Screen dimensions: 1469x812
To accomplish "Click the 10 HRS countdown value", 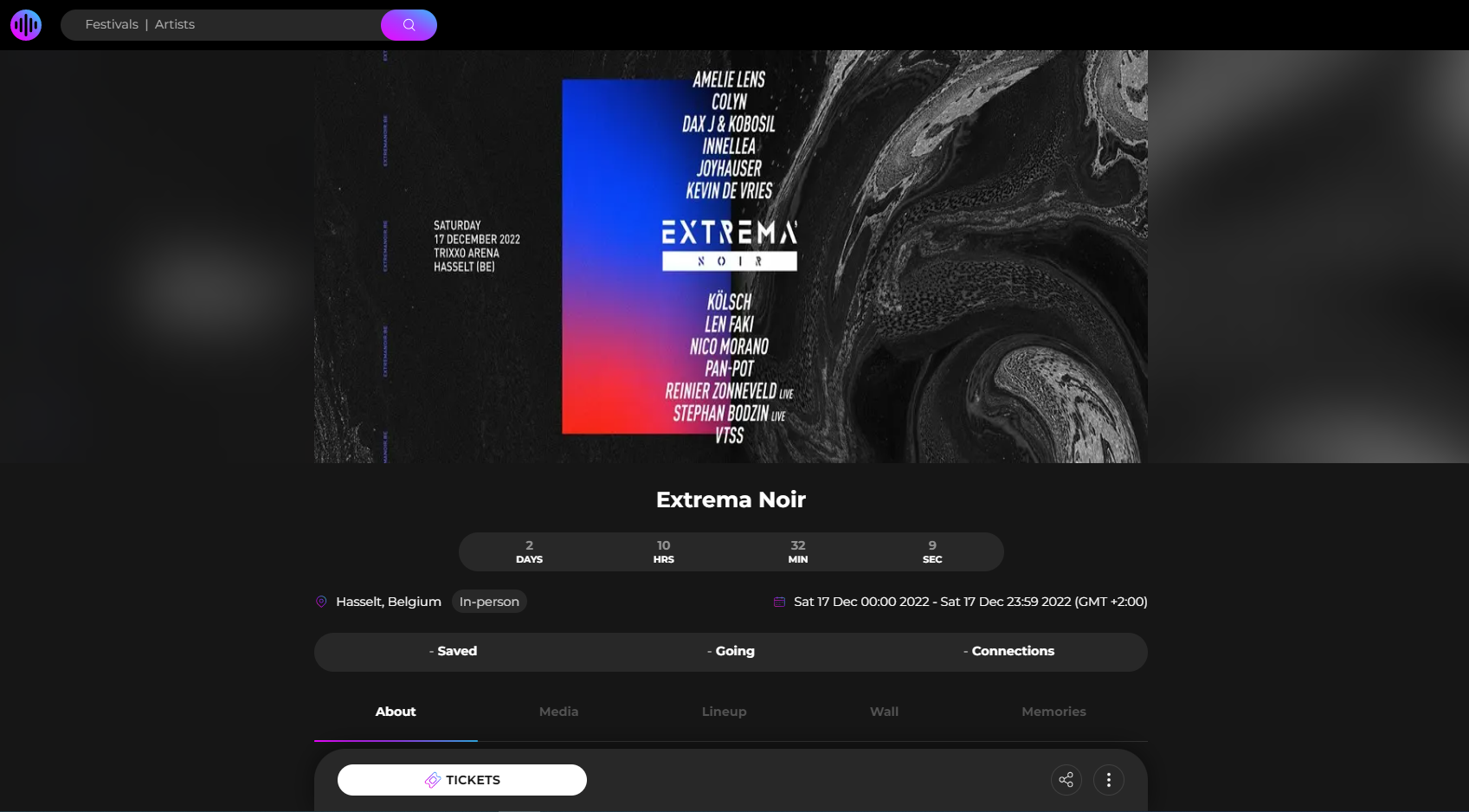I will [664, 551].
